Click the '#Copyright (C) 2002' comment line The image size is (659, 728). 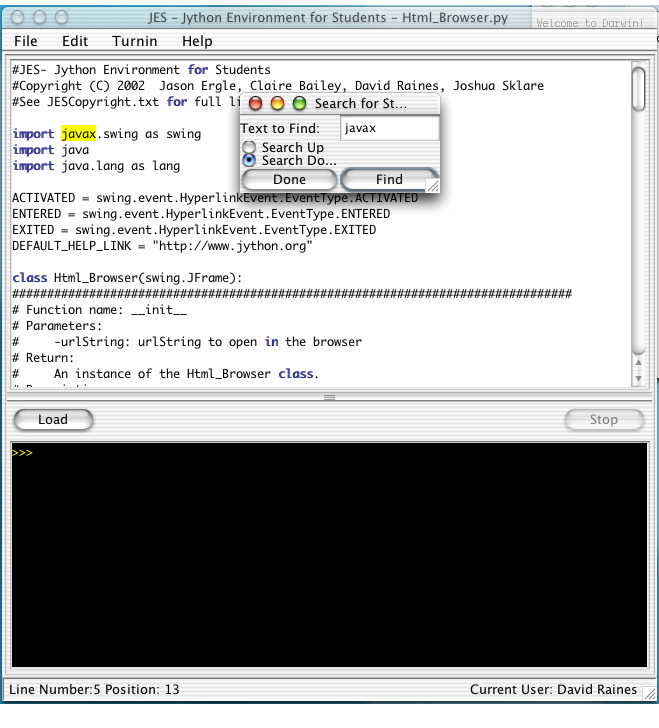click(x=278, y=86)
